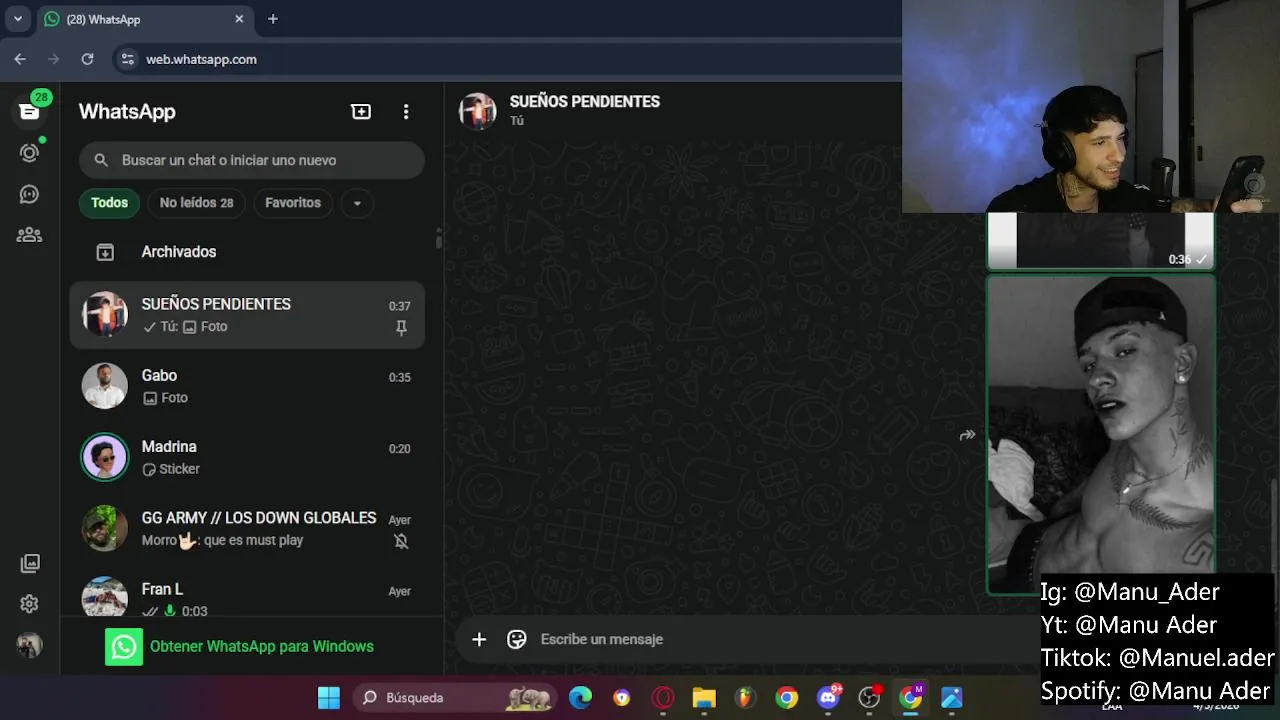Viewport: 1280px width, 720px height.
Task: Open Opera browser from taskbar
Action: coord(663,698)
